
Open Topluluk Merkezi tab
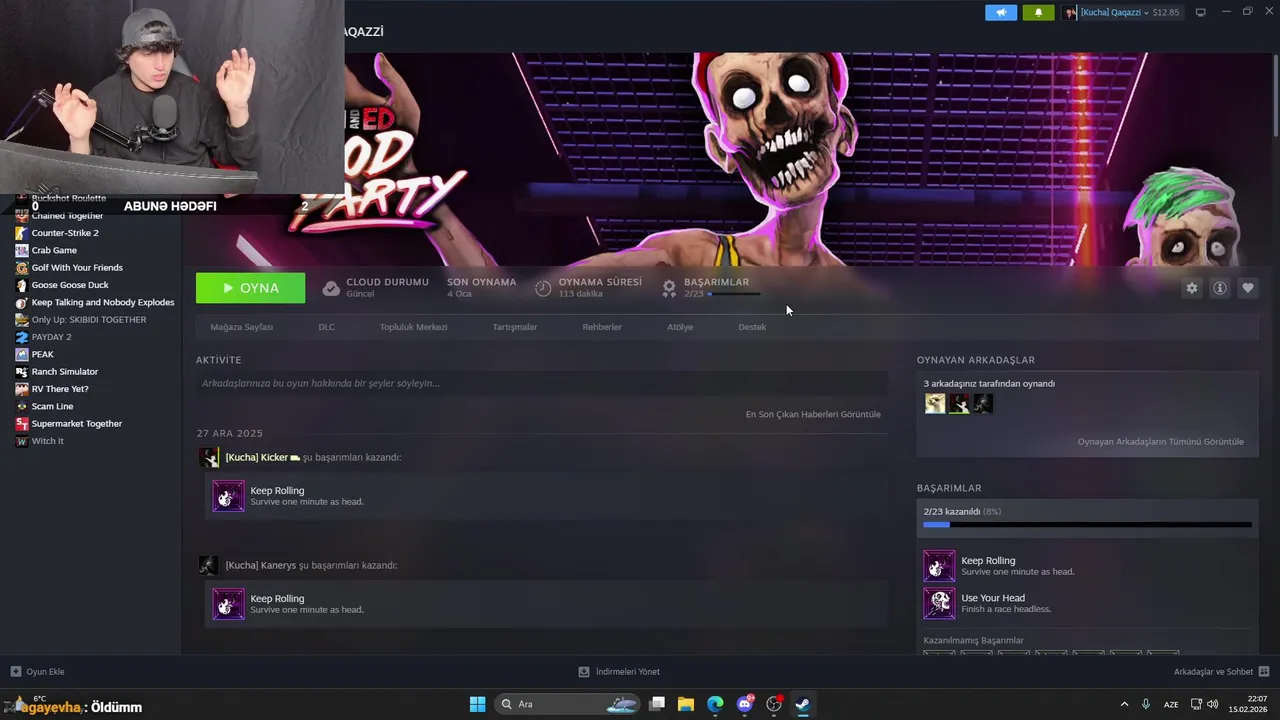[x=413, y=327]
